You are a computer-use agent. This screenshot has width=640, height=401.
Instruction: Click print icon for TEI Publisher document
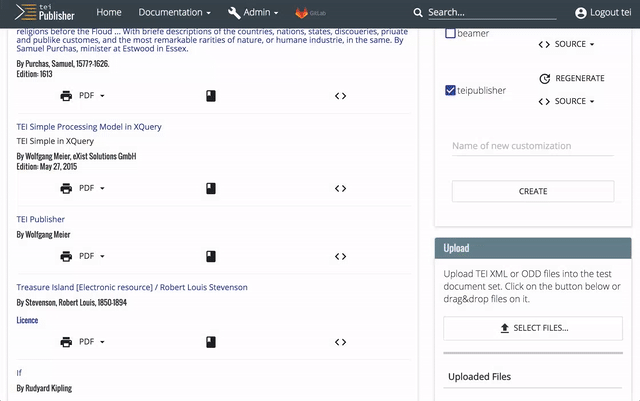pyautogui.click(x=66, y=256)
